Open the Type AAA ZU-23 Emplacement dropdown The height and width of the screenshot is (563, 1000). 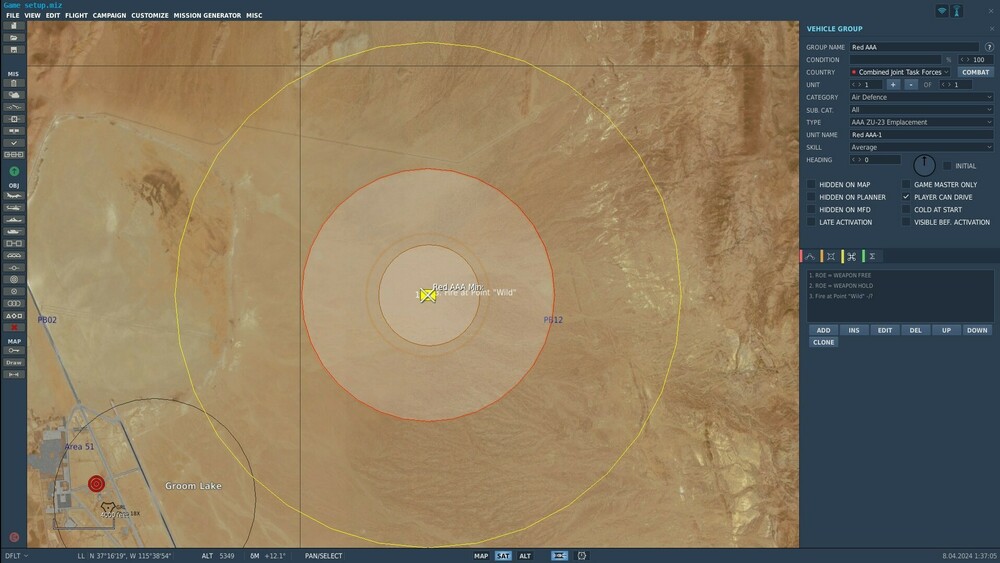pos(921,122)
